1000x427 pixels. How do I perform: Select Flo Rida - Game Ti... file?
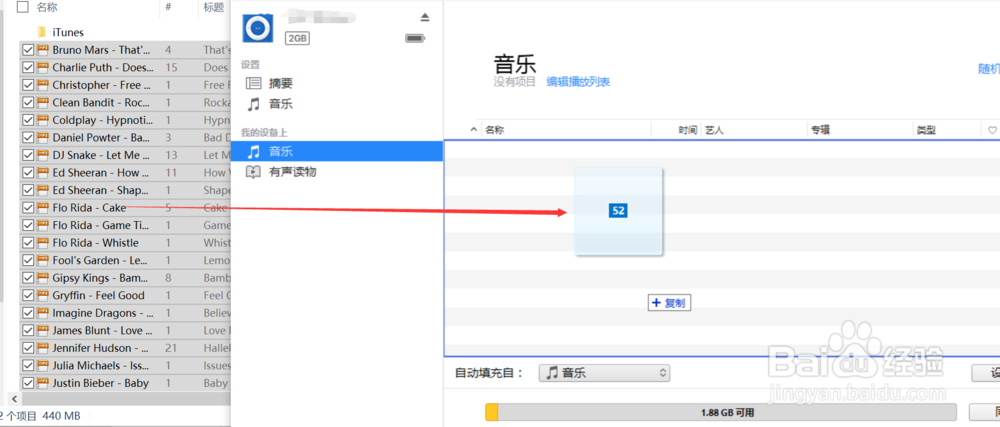coord(101,225)
